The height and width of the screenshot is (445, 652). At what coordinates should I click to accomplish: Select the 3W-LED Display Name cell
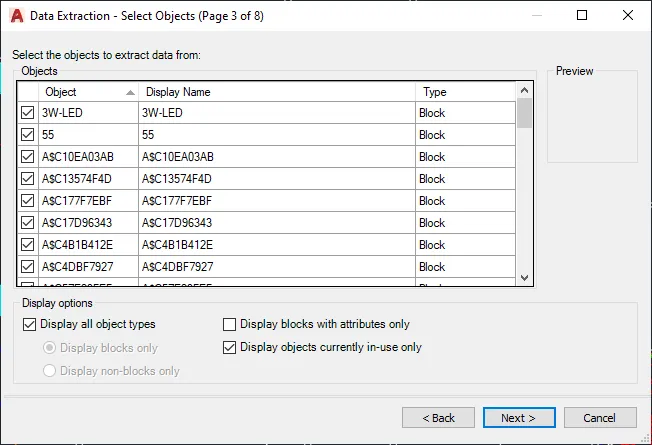pyautogui.click(x=277, y=113)
